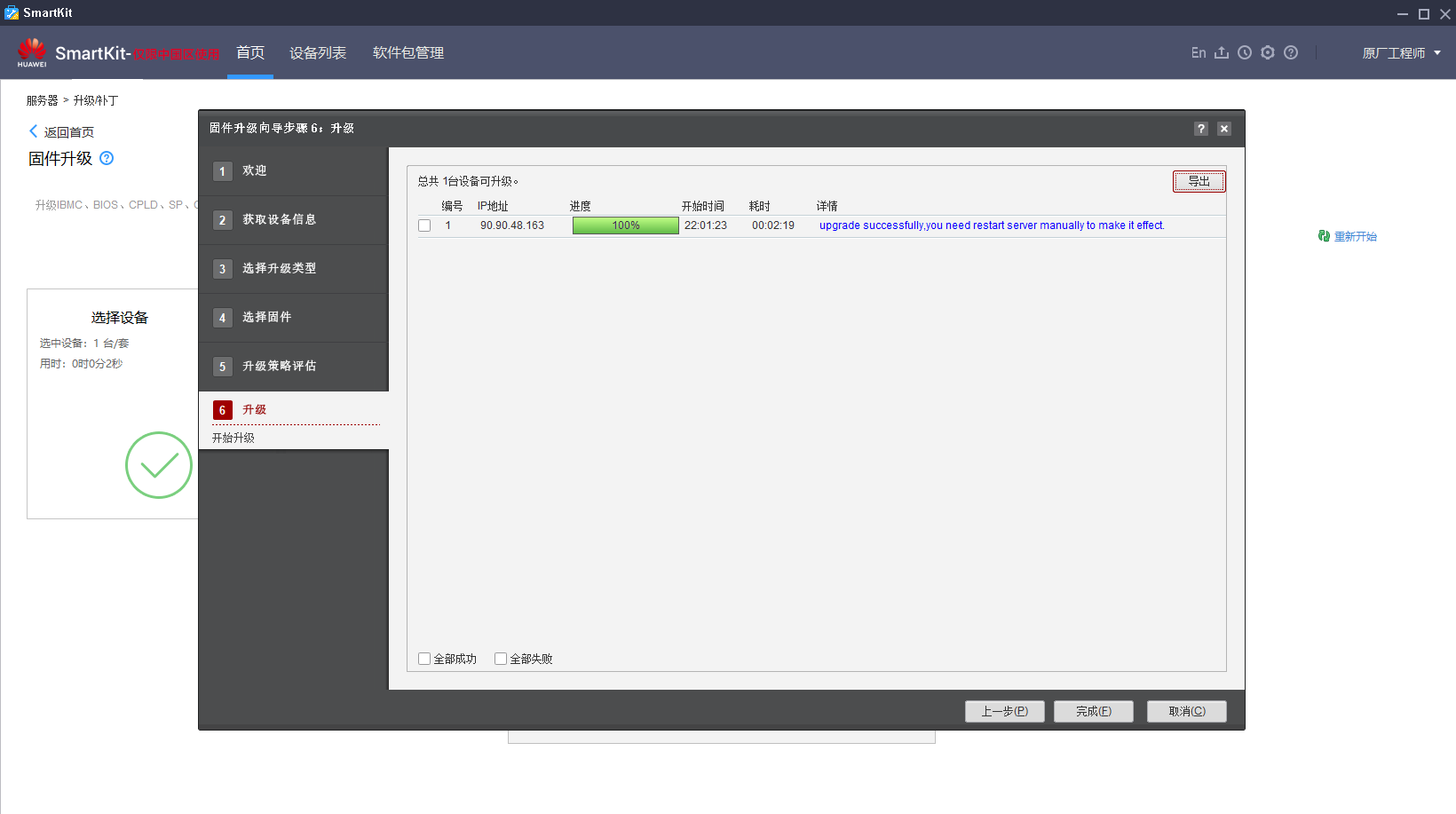Screen dimensions: 1456x814
Task: Go to the 首页 tab
Action: [250, 52]
